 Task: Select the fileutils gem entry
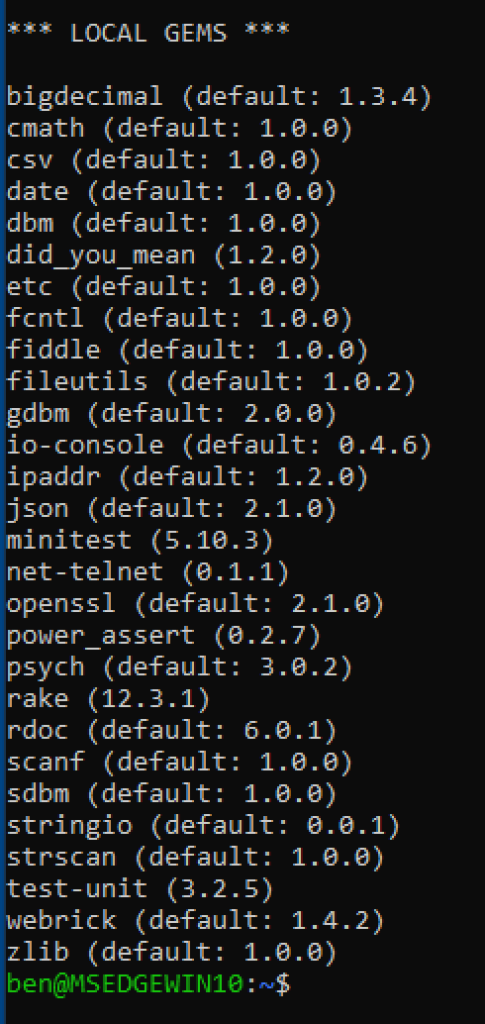[211, 383]
